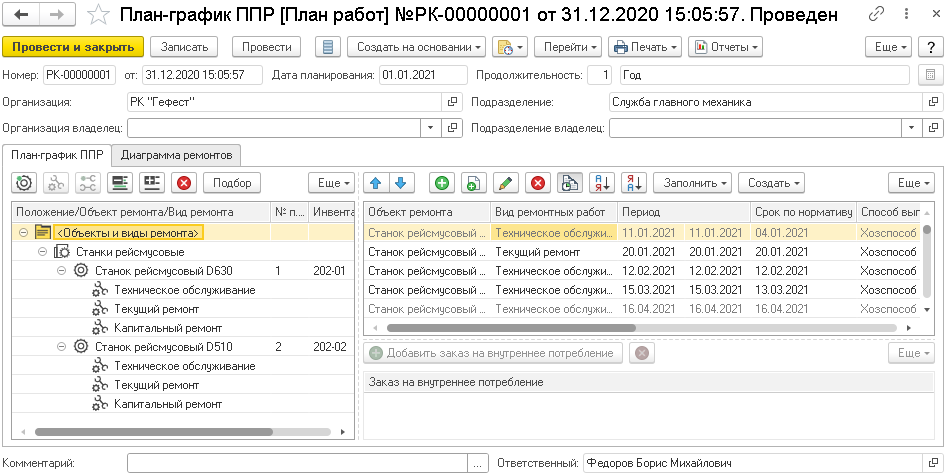Click left tree horizontal scrollbar

point(154,432)
